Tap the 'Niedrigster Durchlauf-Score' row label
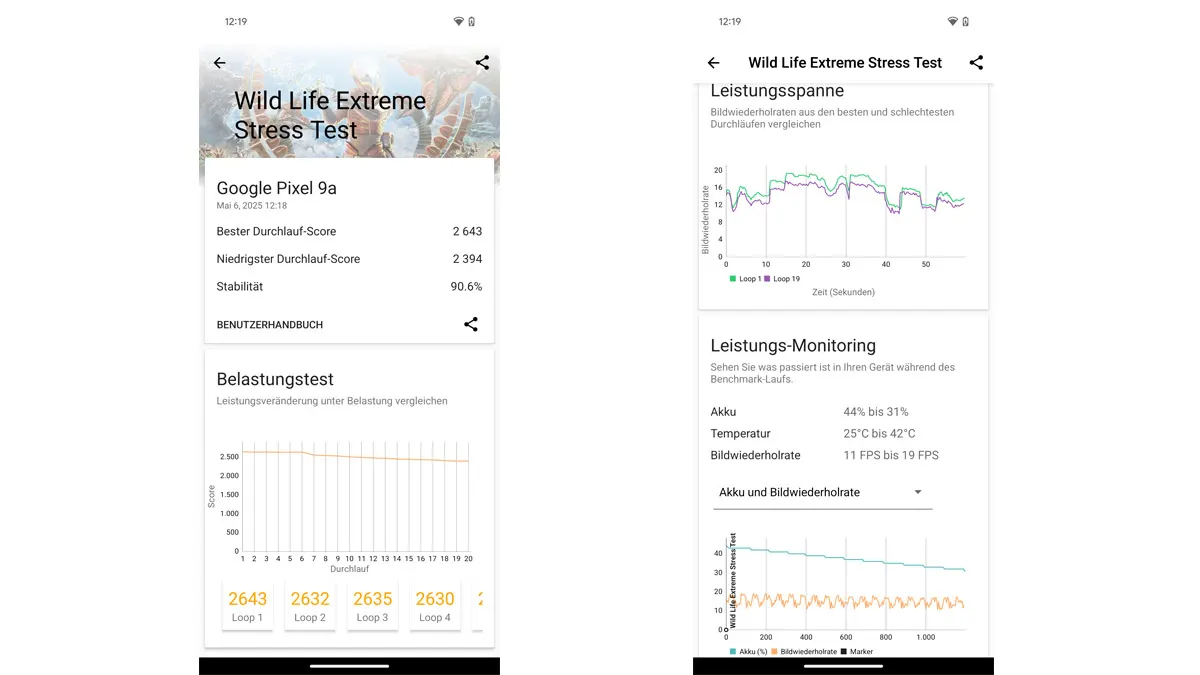 [x=288, y=259]
